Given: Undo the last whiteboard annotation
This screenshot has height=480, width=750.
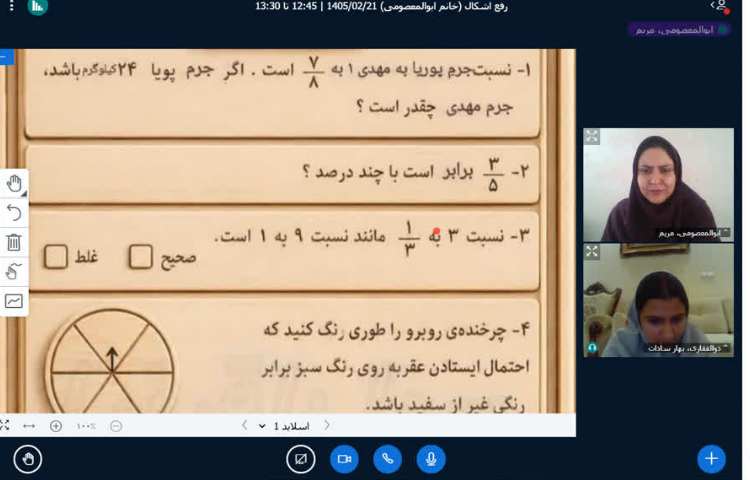Looking at the screenshot, I should [x=14, y=213].
